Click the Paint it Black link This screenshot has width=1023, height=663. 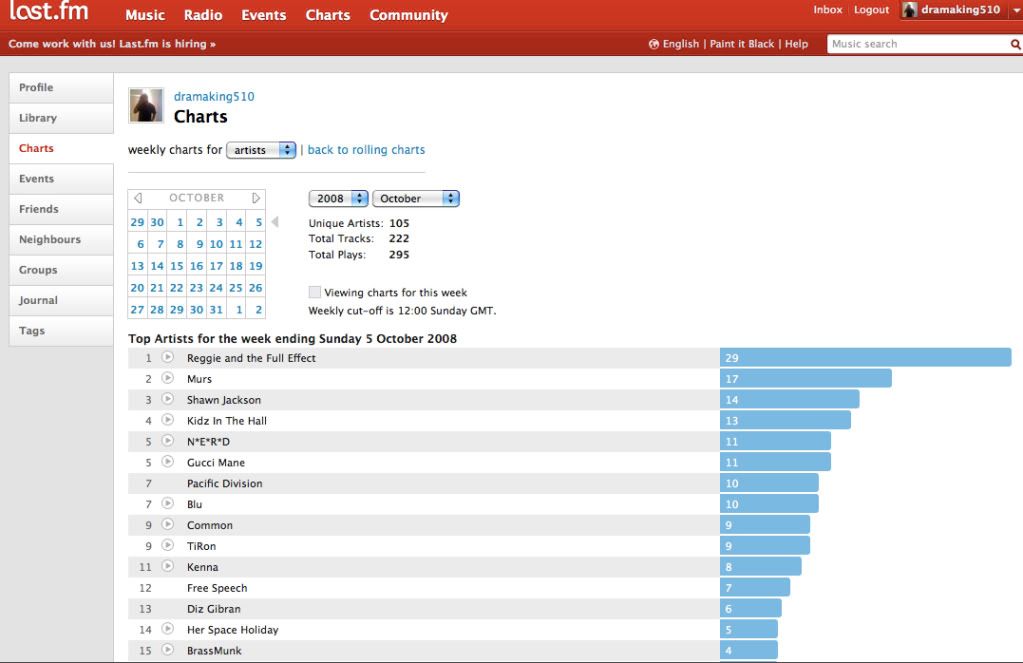coord(742,44)
